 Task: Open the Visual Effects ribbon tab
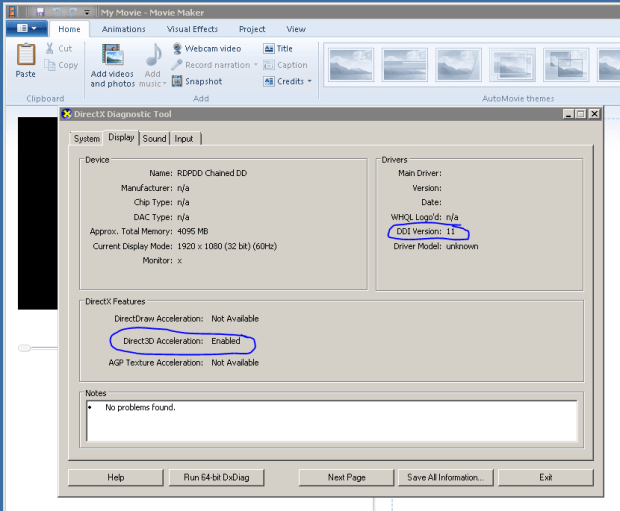point(192,29)
